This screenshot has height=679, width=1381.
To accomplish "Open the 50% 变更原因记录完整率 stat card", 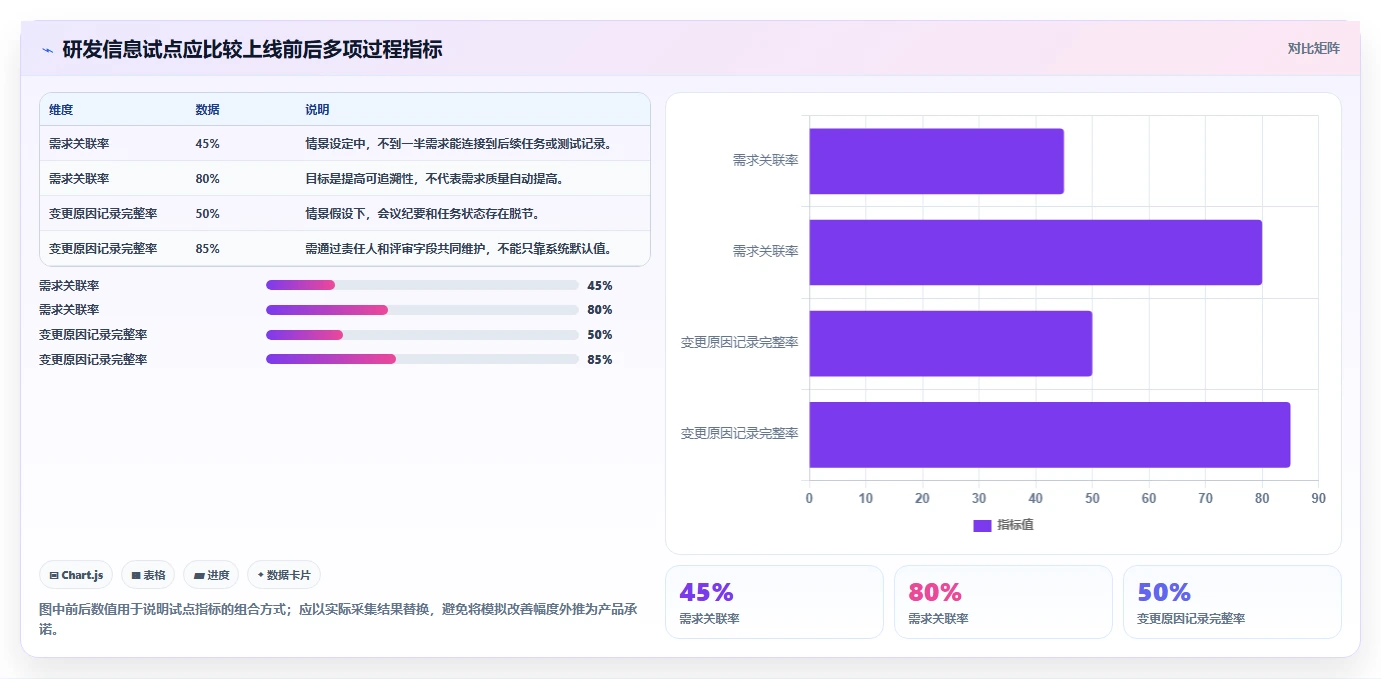I will 1232,602.
